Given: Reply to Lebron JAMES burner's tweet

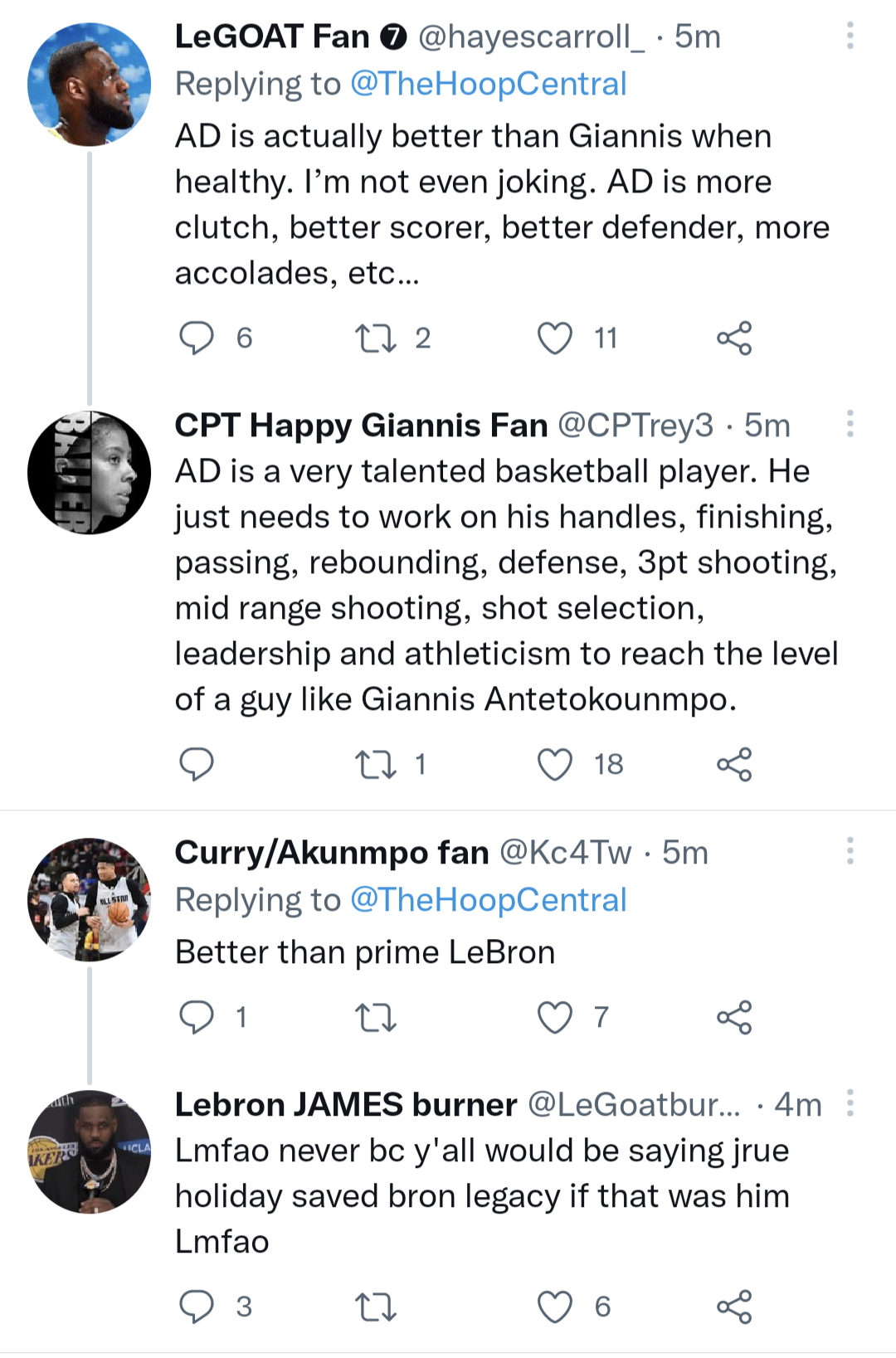Looking at the screenshot, I should click(x=197, y=1307).
